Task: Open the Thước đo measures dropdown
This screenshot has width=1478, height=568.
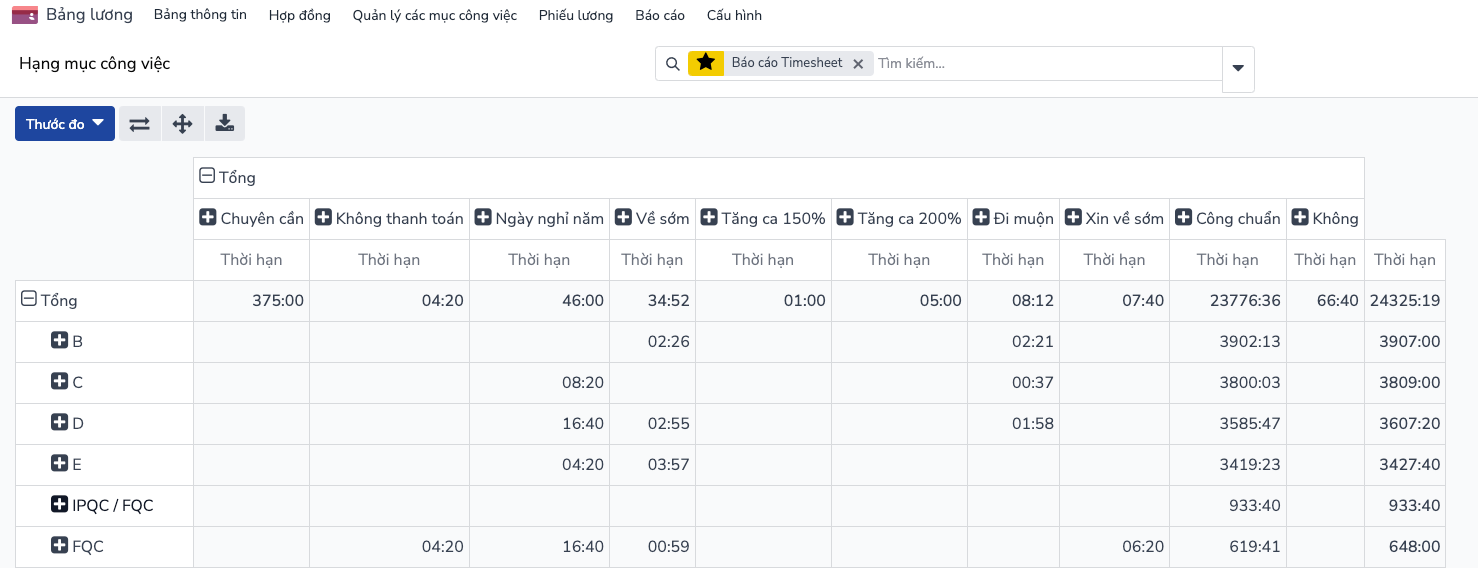Action: point(65,124)
